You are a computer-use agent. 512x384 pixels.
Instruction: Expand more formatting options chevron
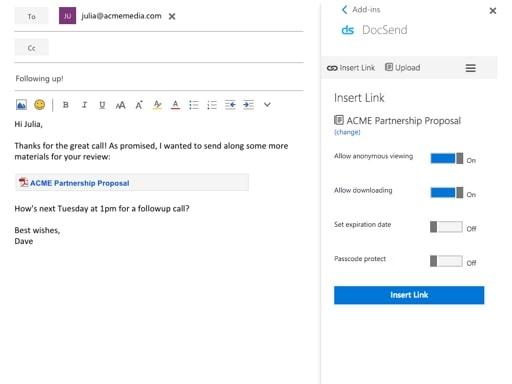tap(267, 105)
